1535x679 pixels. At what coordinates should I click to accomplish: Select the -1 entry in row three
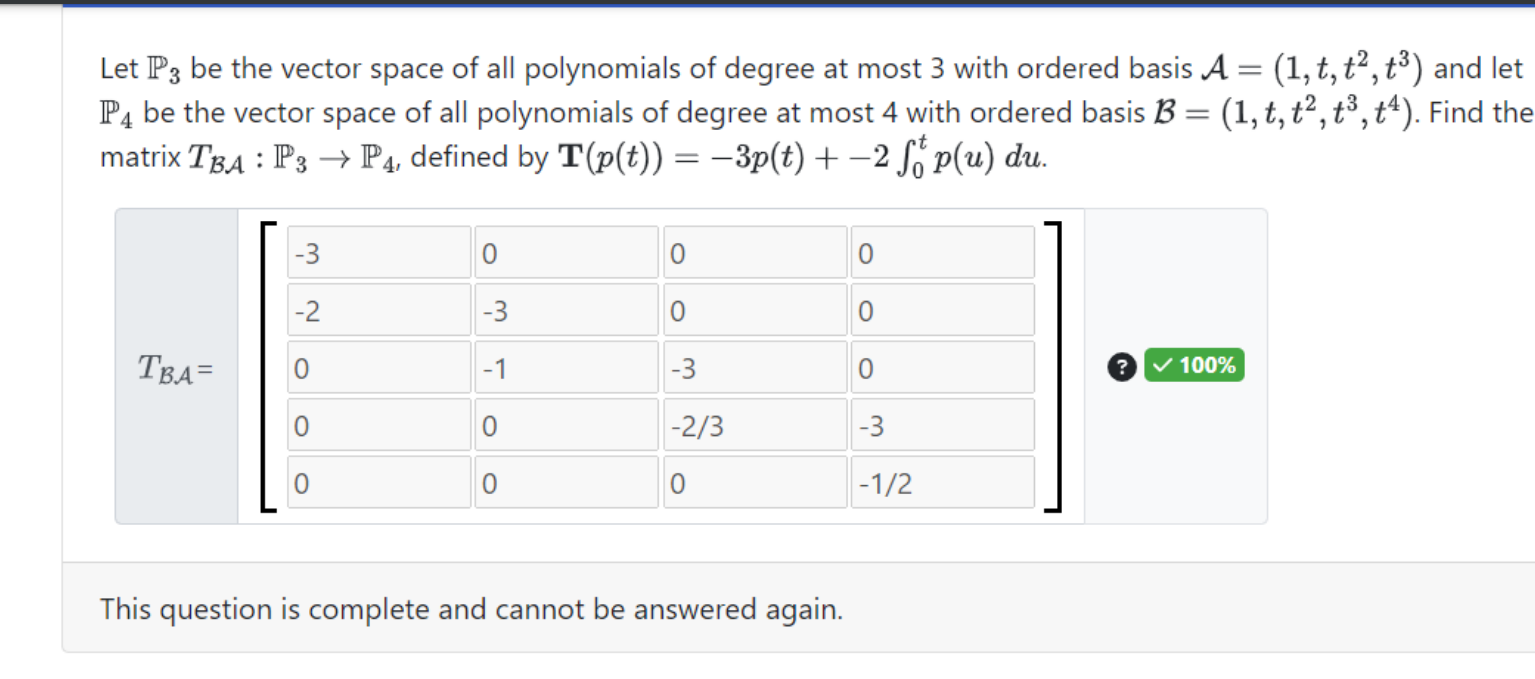pyautogui.click(x=566, y=368)
